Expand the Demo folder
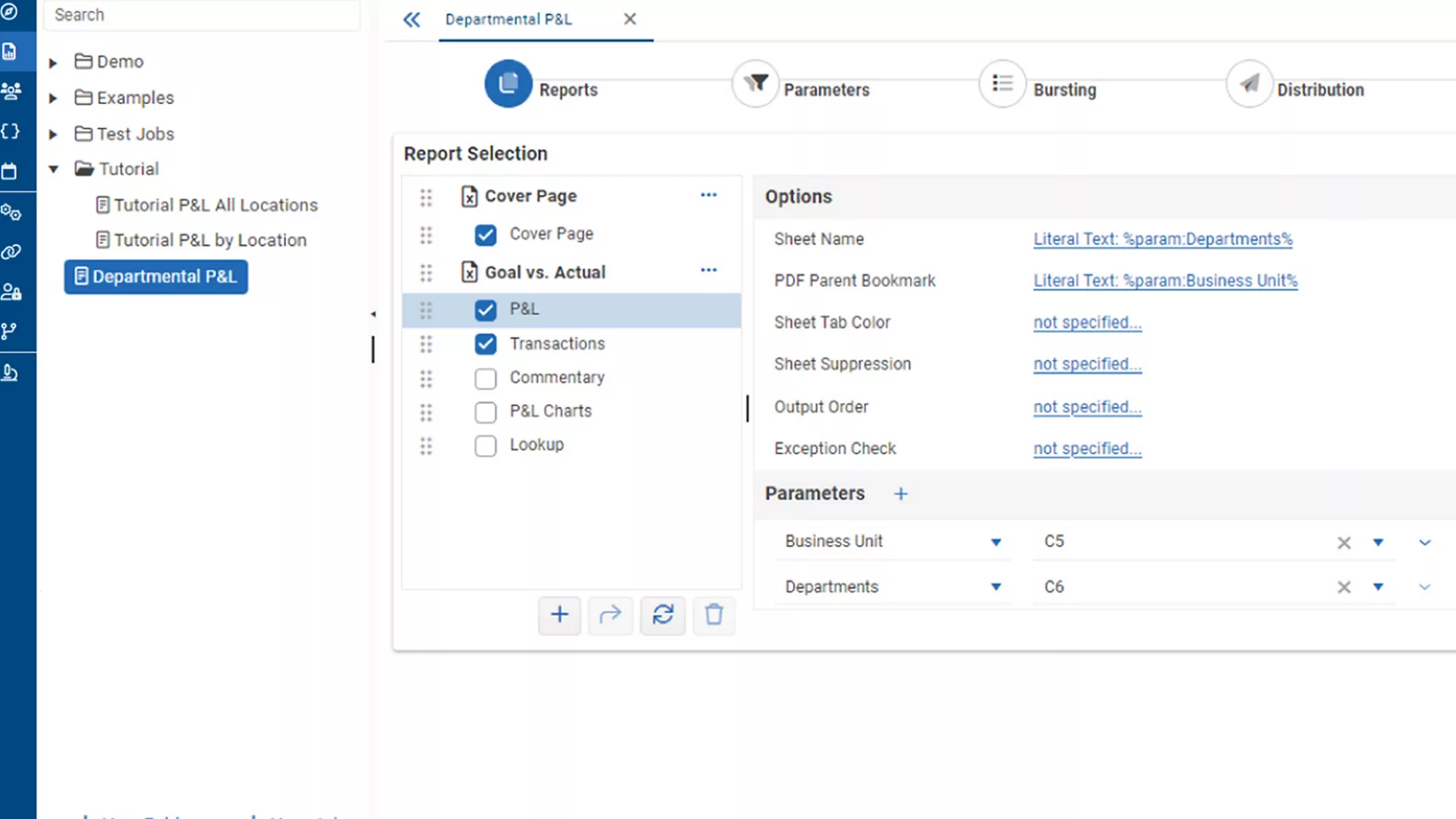 coord(53,63)
